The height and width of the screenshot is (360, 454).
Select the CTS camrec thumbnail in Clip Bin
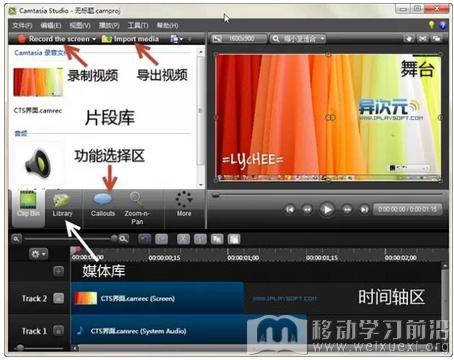(x=38, y=82)
